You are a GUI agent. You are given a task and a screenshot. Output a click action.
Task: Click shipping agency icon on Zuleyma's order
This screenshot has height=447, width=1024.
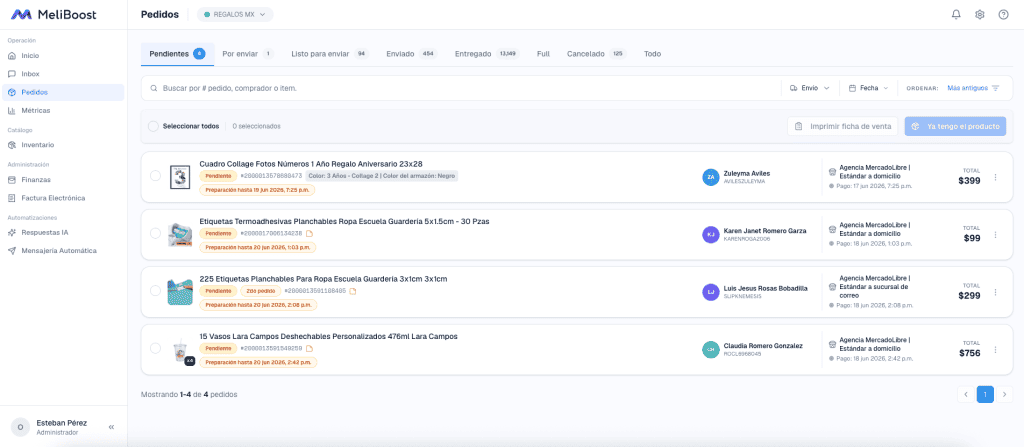[x=832, y=172]
